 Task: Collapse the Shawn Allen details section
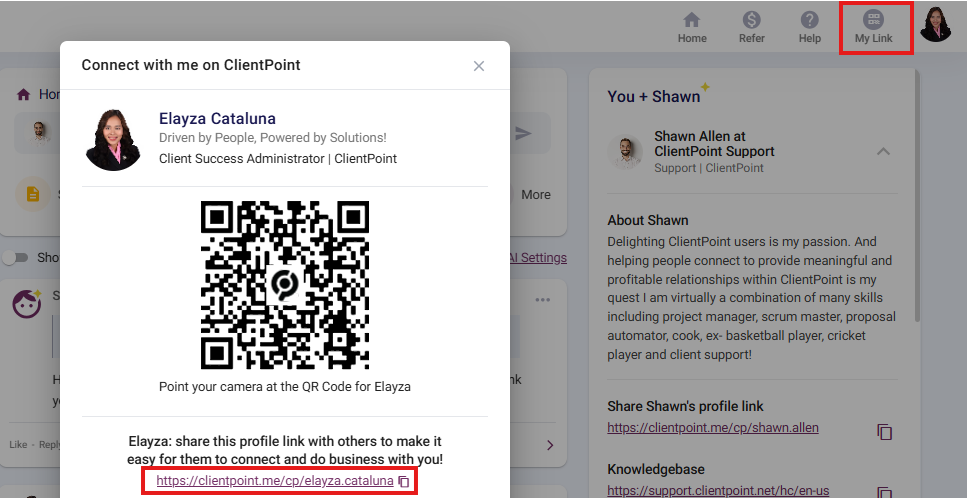point(883,152)
